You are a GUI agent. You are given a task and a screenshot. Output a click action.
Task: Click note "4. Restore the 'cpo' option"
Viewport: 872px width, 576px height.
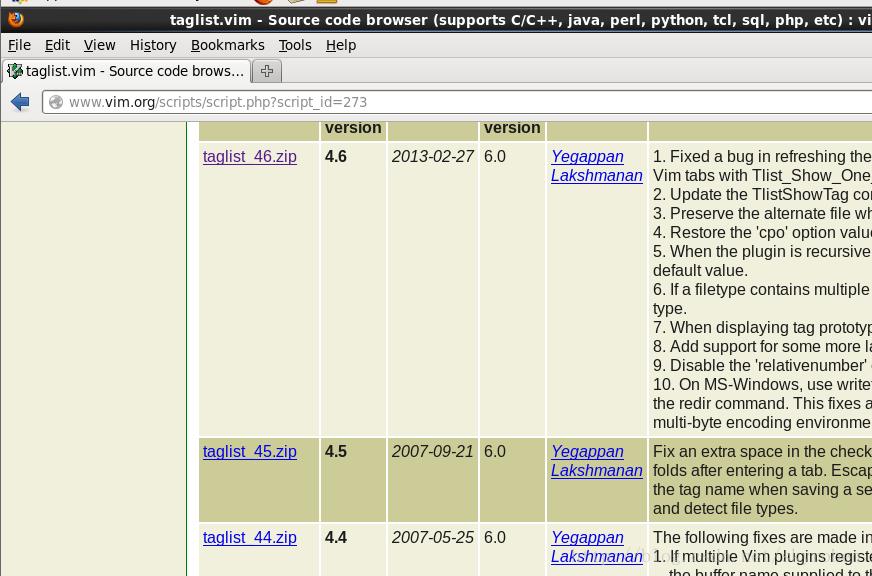(x=762, y=232)
